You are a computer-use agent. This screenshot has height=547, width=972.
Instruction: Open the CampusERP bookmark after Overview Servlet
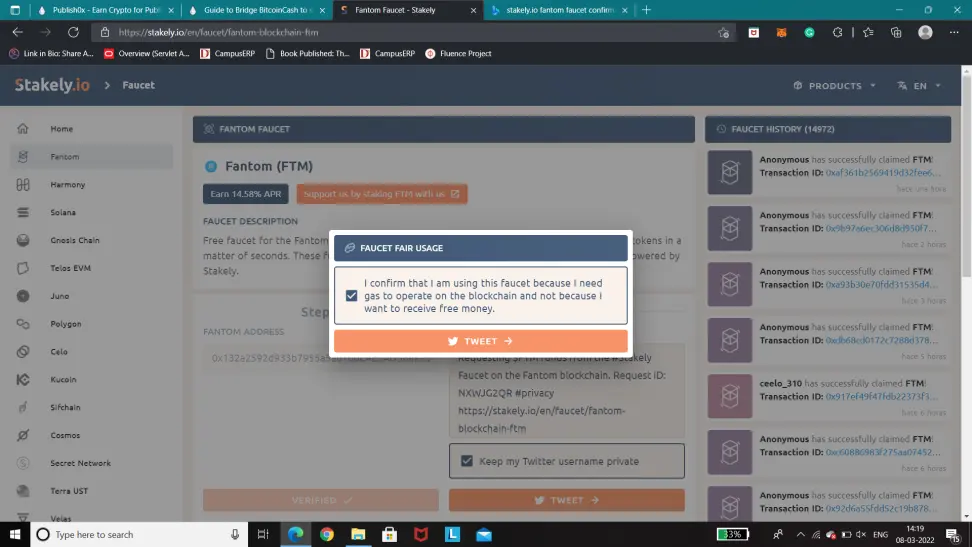228,53
